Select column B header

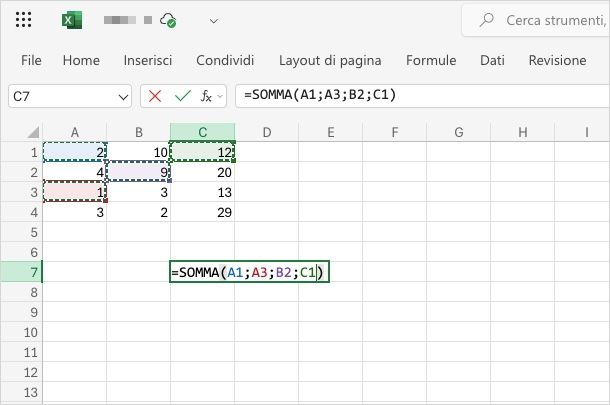138,132
